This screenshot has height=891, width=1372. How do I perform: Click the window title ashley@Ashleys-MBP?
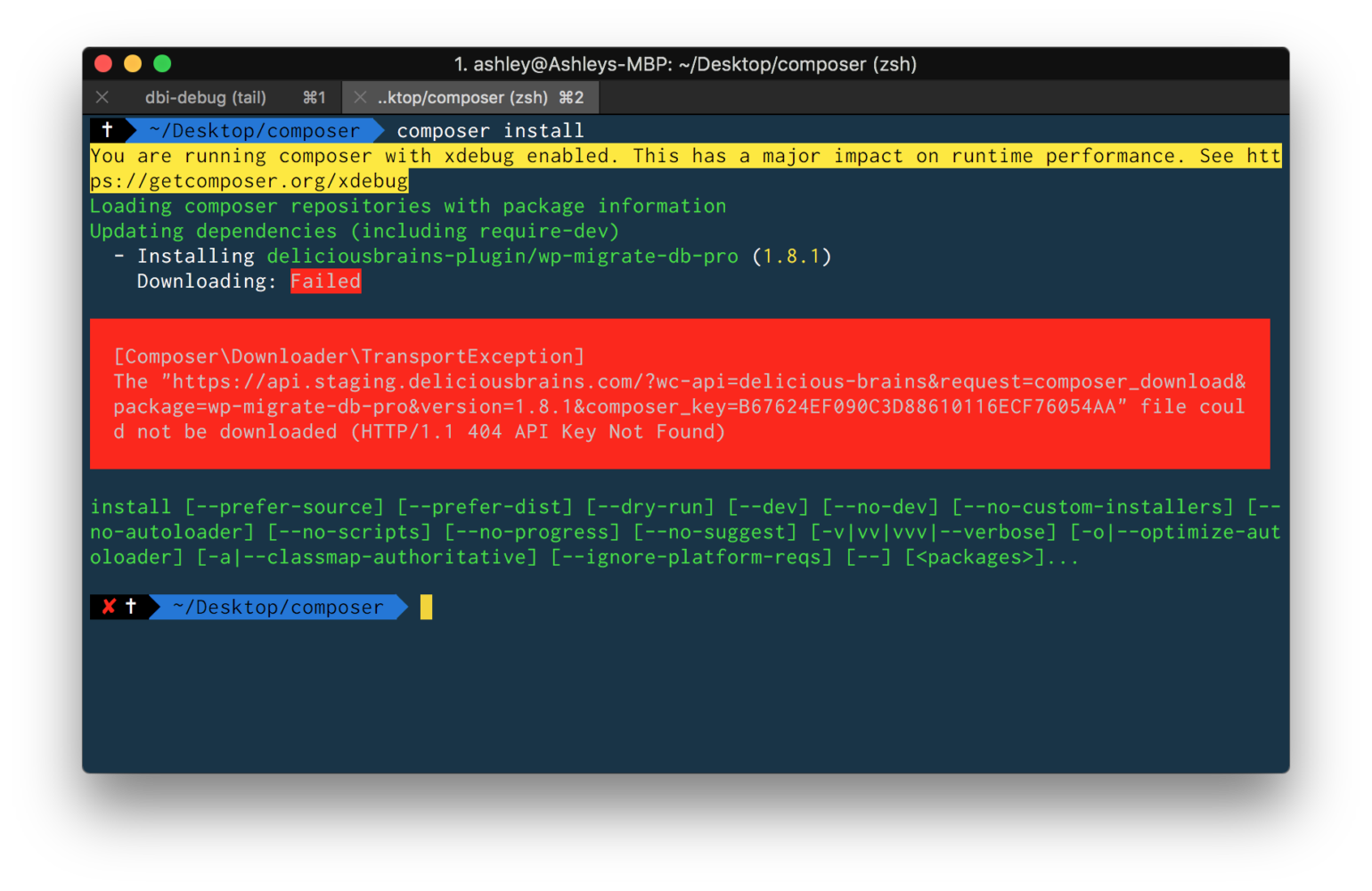pos(685,64)
